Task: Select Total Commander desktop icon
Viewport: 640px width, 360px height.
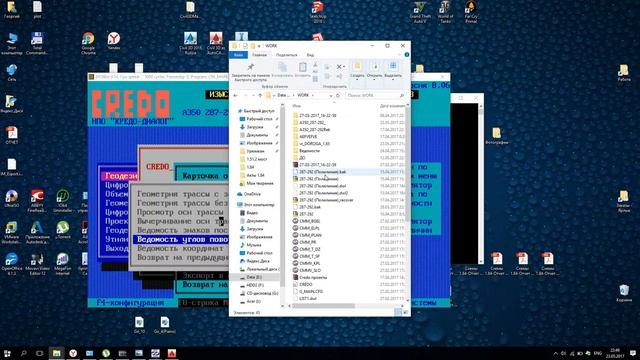Action: [x=37, y=44]
